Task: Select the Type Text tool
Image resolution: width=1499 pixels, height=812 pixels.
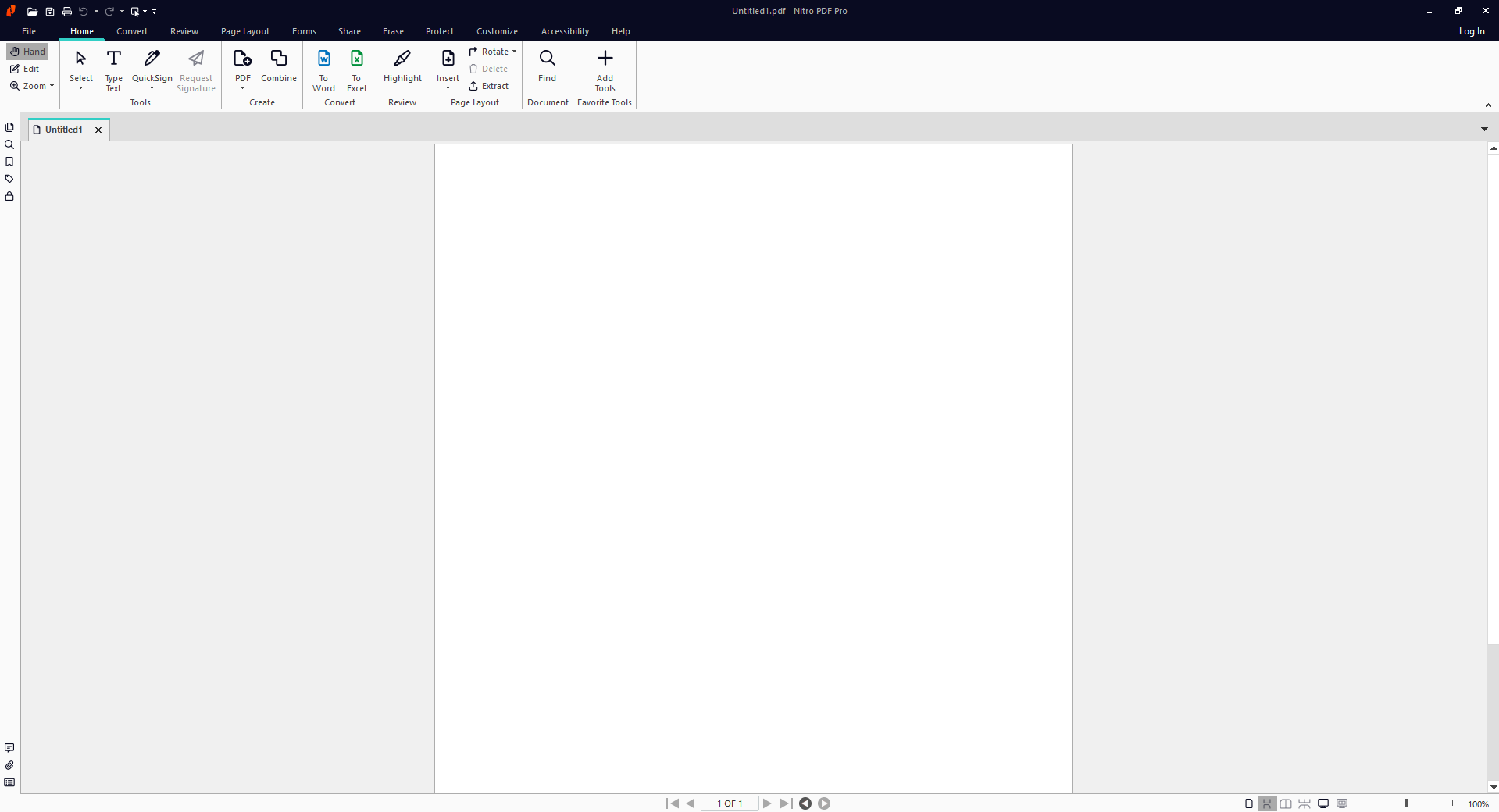Action: [113, 69]
